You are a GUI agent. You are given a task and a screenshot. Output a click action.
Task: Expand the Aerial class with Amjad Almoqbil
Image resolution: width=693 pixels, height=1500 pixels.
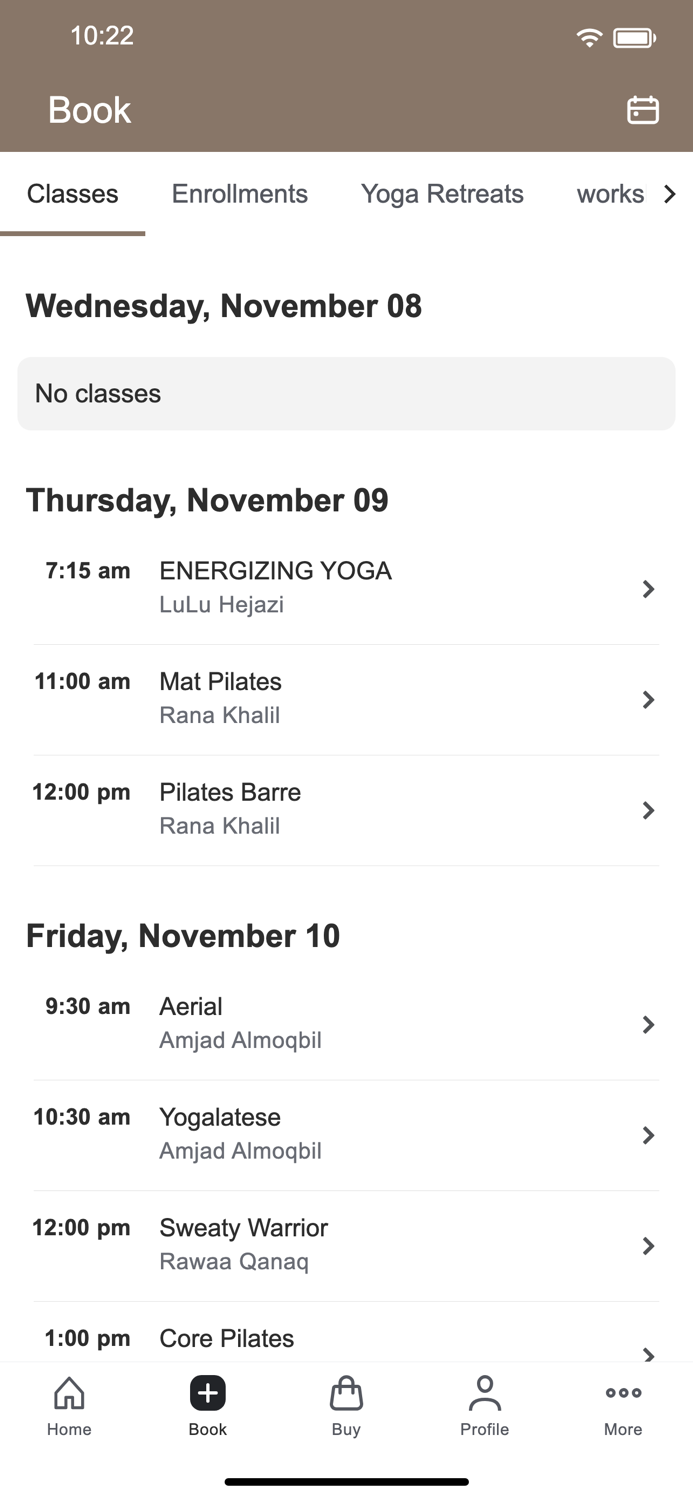click(346, 1024)
